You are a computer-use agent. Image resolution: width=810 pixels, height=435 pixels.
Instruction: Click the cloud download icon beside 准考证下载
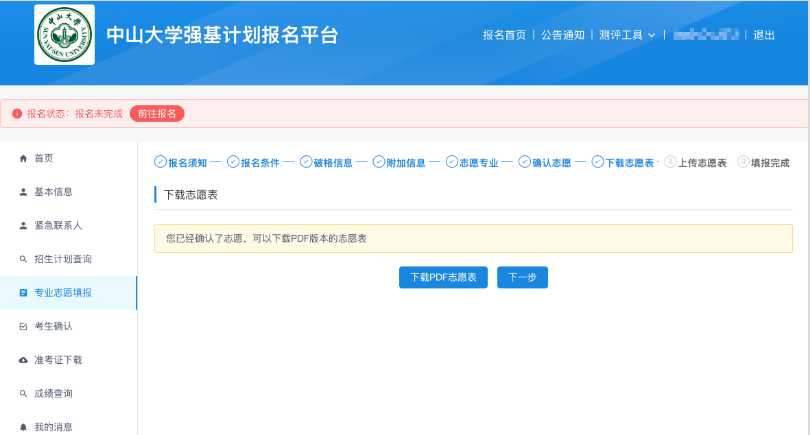24,360
